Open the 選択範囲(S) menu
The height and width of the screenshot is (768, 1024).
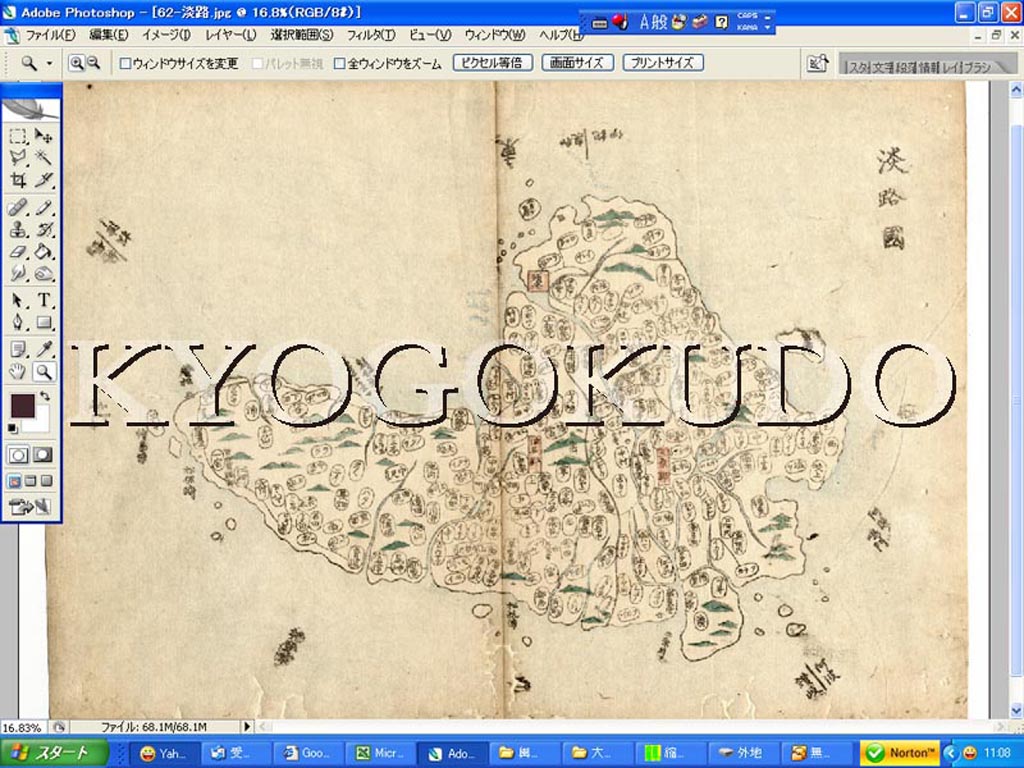tap(302, 35)
